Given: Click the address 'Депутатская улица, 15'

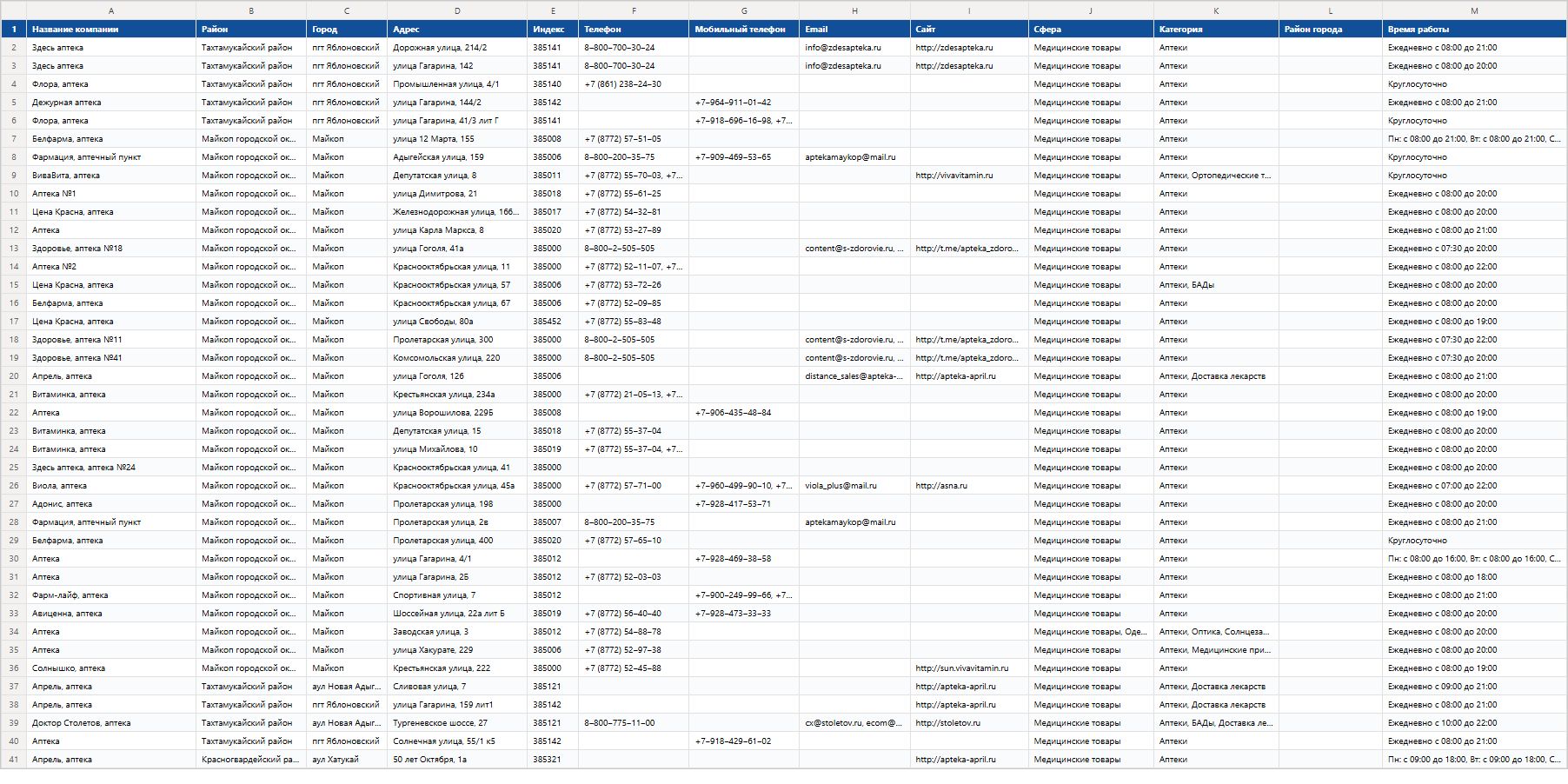Looking at the screenshot, I should pos(457,430).
